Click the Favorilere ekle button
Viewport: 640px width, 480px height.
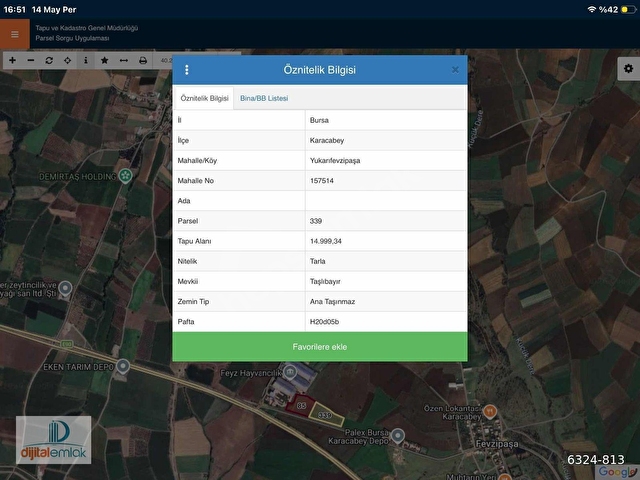(x=320, y=347)
